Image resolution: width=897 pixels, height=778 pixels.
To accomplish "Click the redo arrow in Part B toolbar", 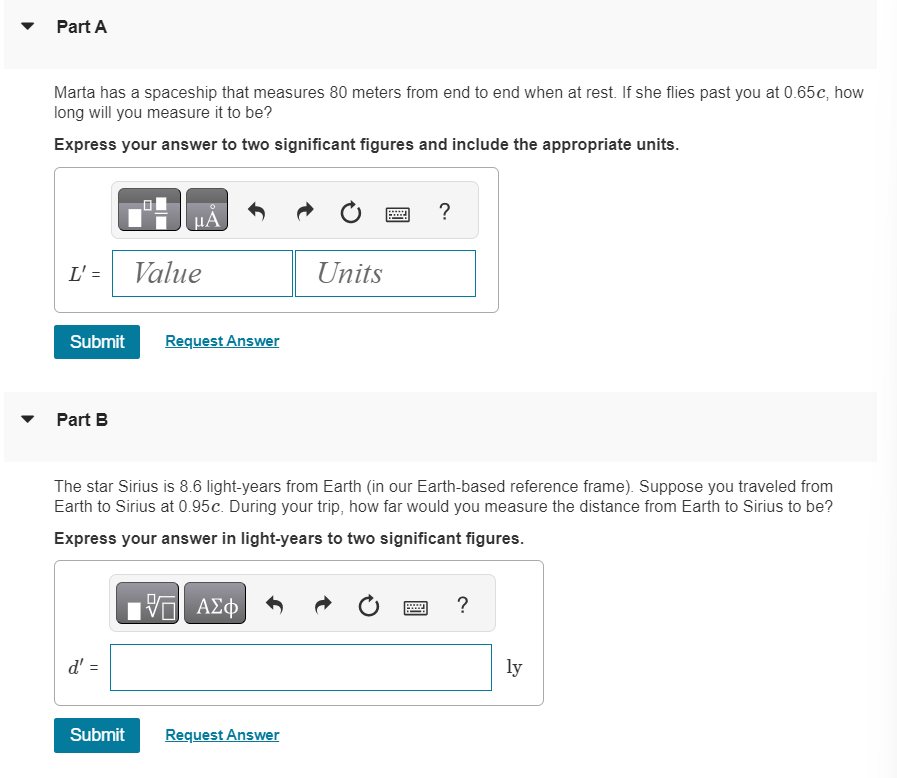I will [322, 604].
